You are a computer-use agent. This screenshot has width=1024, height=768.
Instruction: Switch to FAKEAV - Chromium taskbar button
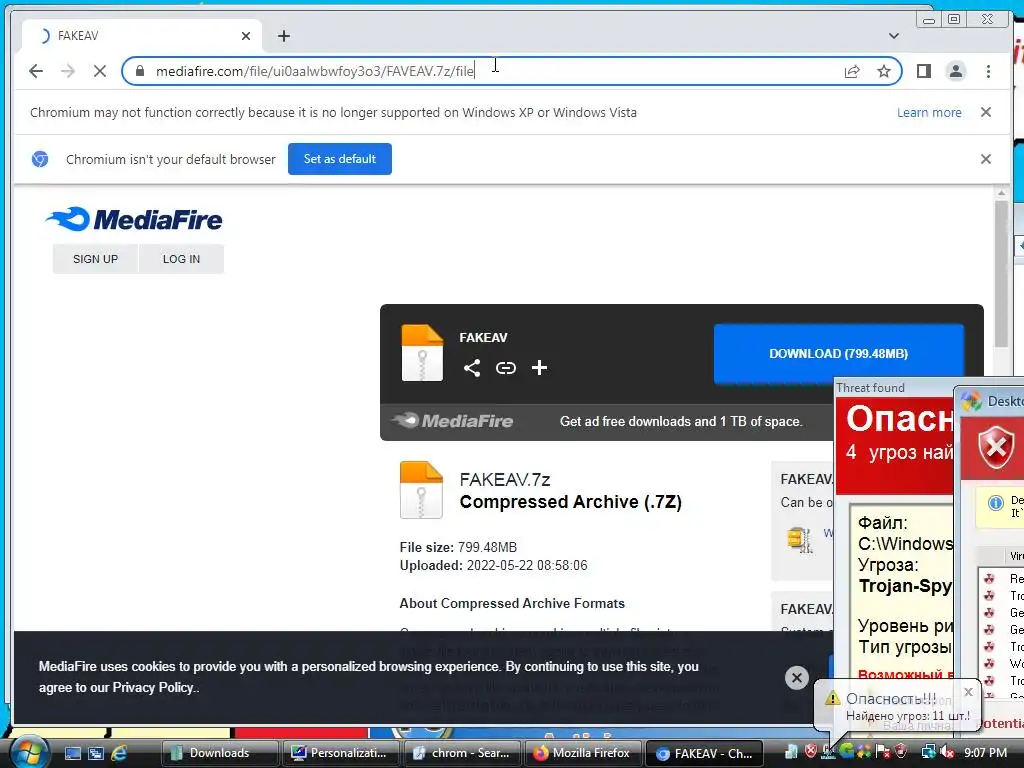(x=704, y=753)
